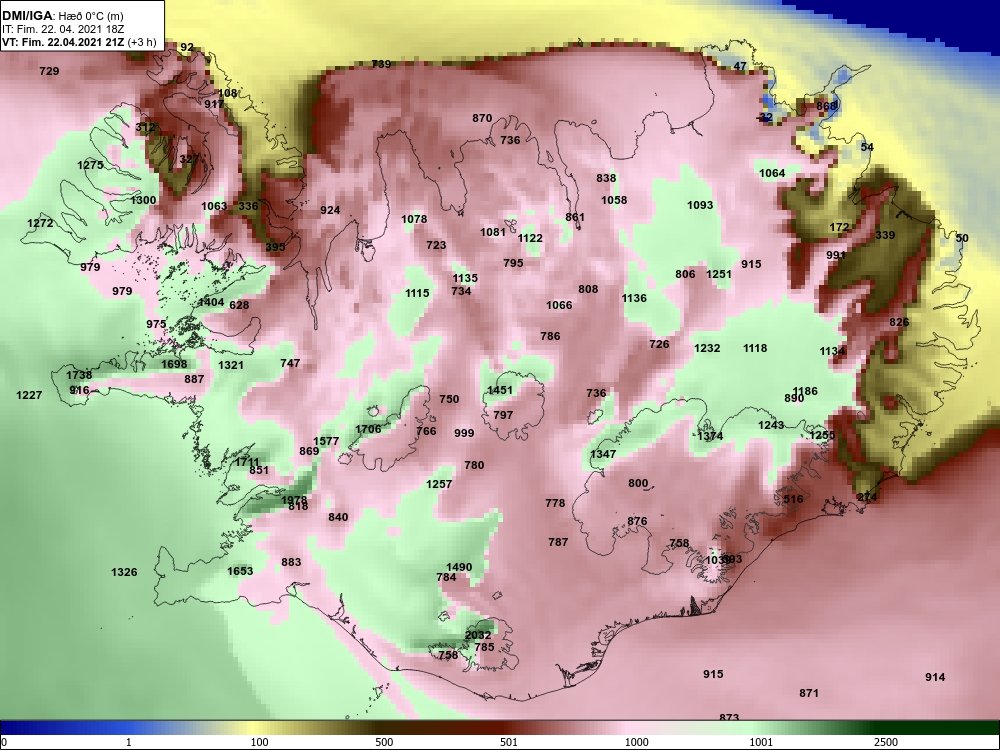
Task: Click the value 1066
Action: pyautogui.click(x=559, y=305)
